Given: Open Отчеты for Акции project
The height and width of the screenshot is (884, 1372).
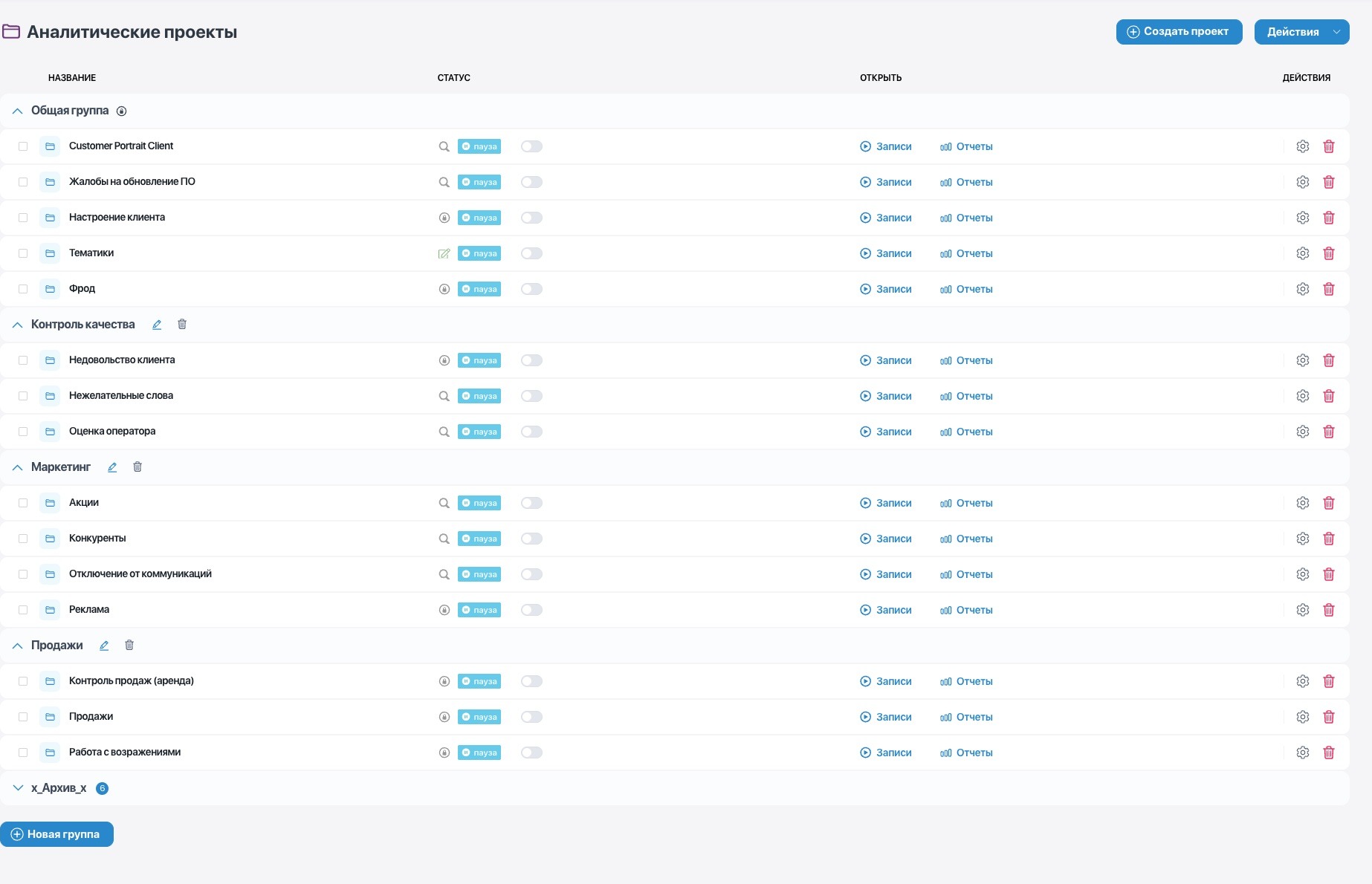Looking at the screenshot, I should 966,503.
